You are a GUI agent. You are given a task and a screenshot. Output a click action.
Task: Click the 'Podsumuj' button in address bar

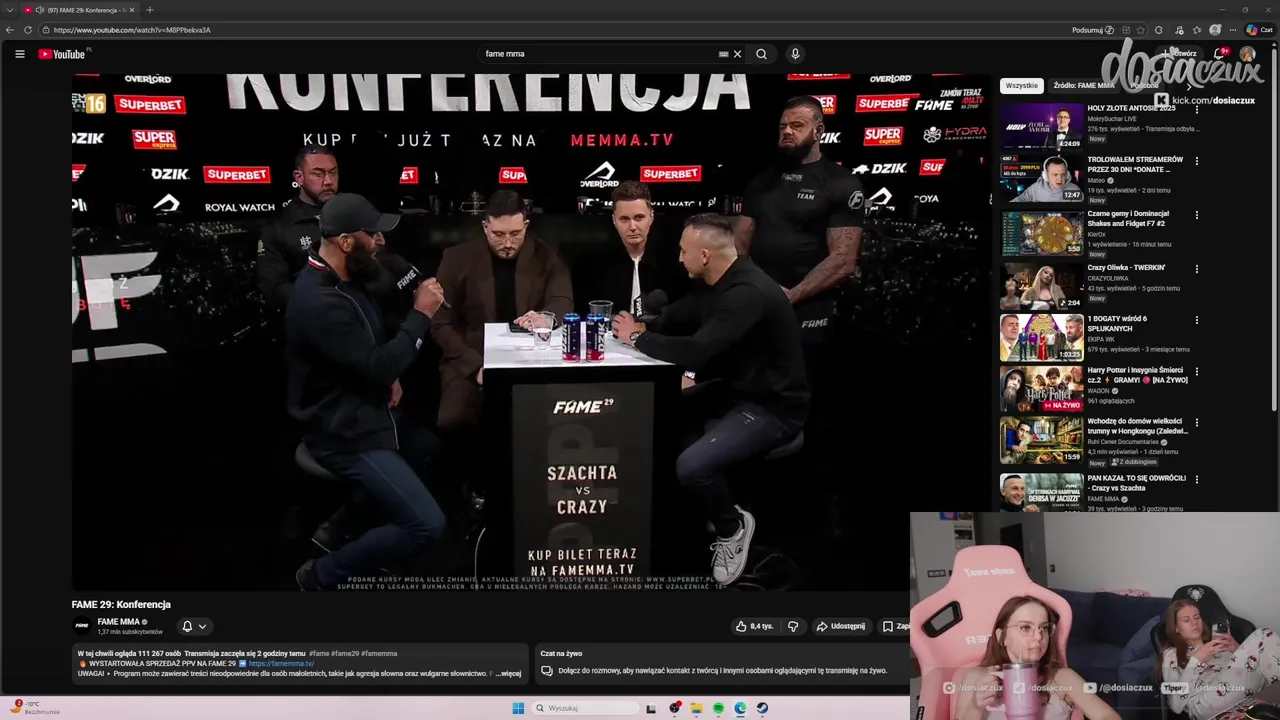(1092, 30)
